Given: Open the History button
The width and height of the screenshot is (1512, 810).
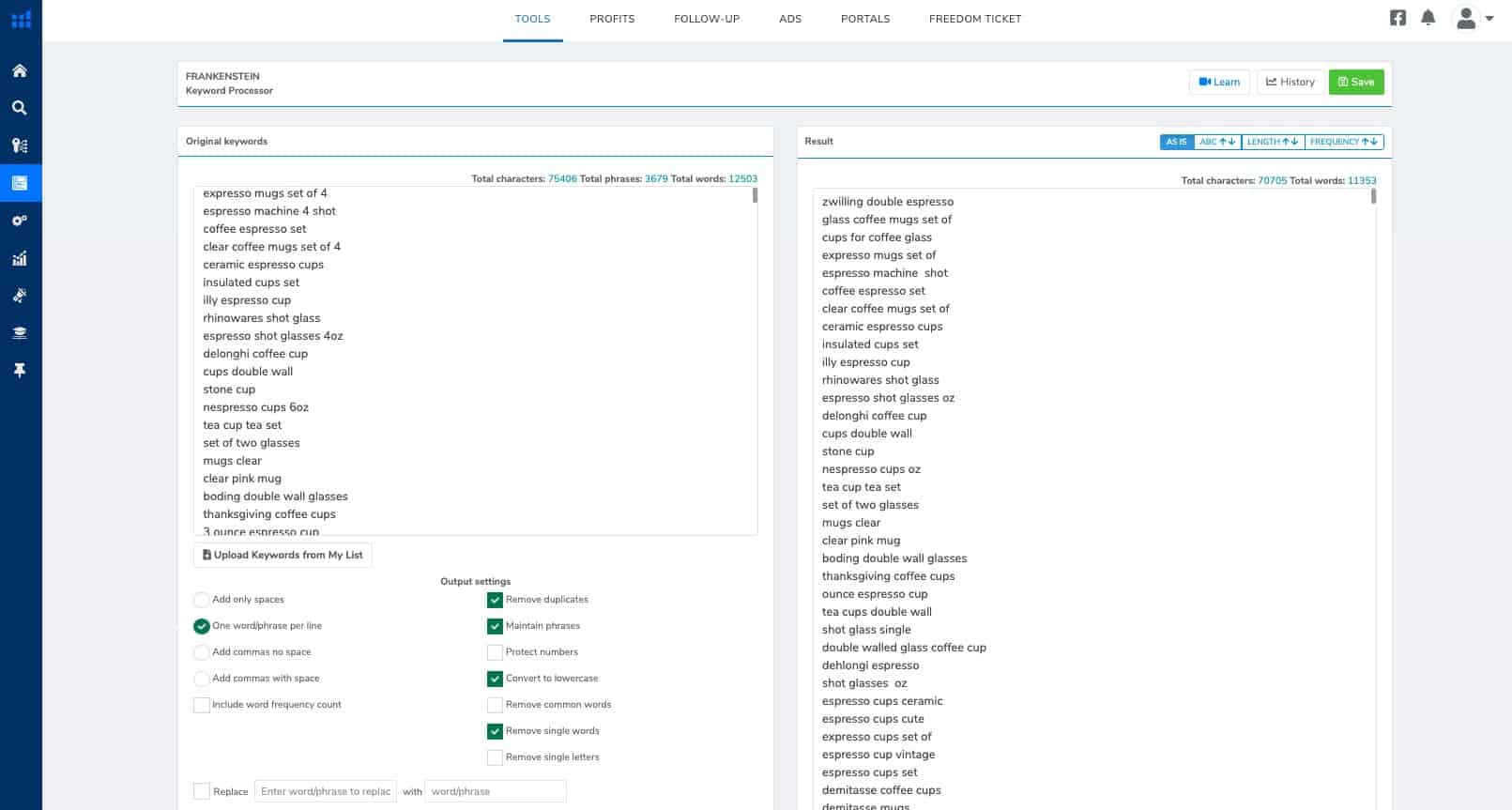Looking at the screenshot, I should [1291, 82].
